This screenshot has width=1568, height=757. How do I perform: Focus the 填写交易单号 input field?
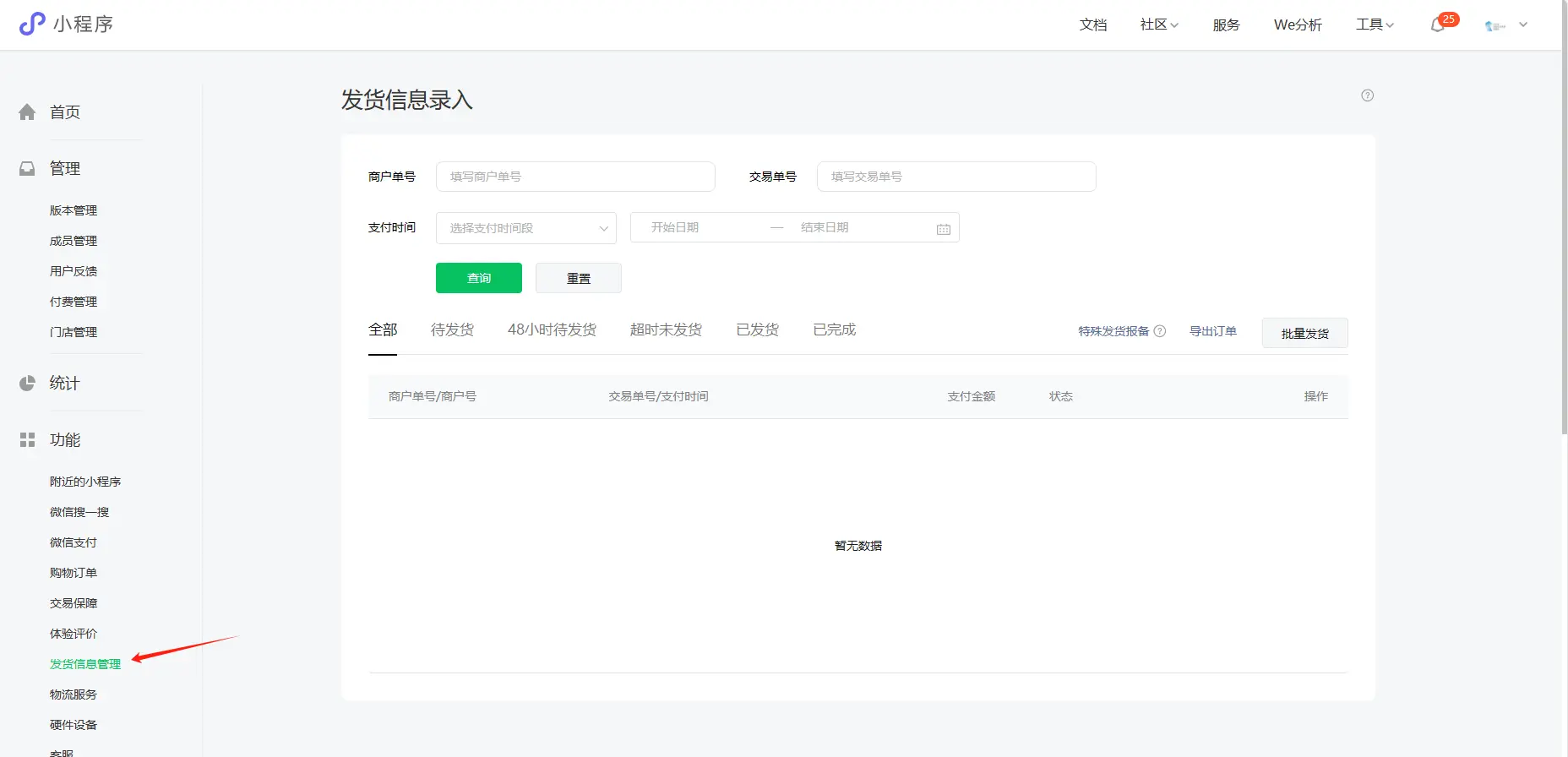coord(956,177)
